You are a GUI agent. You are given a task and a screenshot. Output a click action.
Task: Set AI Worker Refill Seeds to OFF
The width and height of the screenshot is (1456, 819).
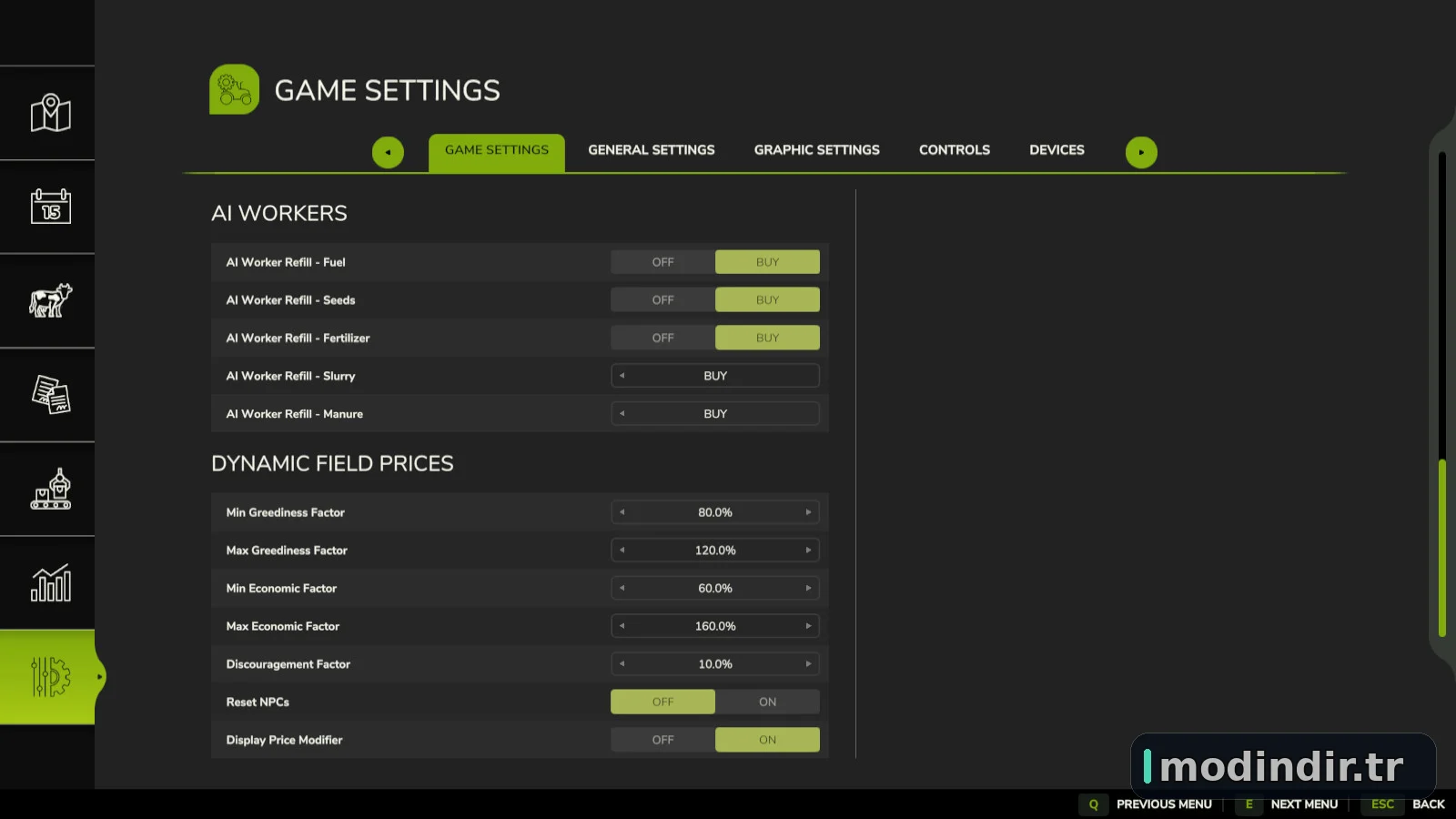pos(662,300)
